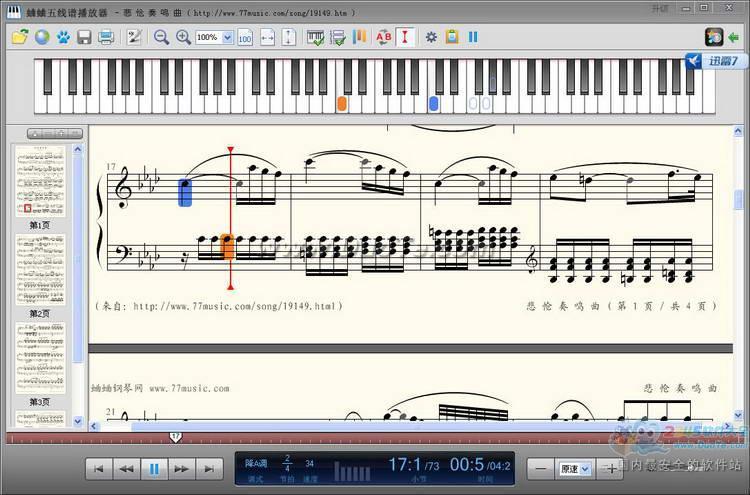Click the 降A调 key signature display

click(255, 463)
